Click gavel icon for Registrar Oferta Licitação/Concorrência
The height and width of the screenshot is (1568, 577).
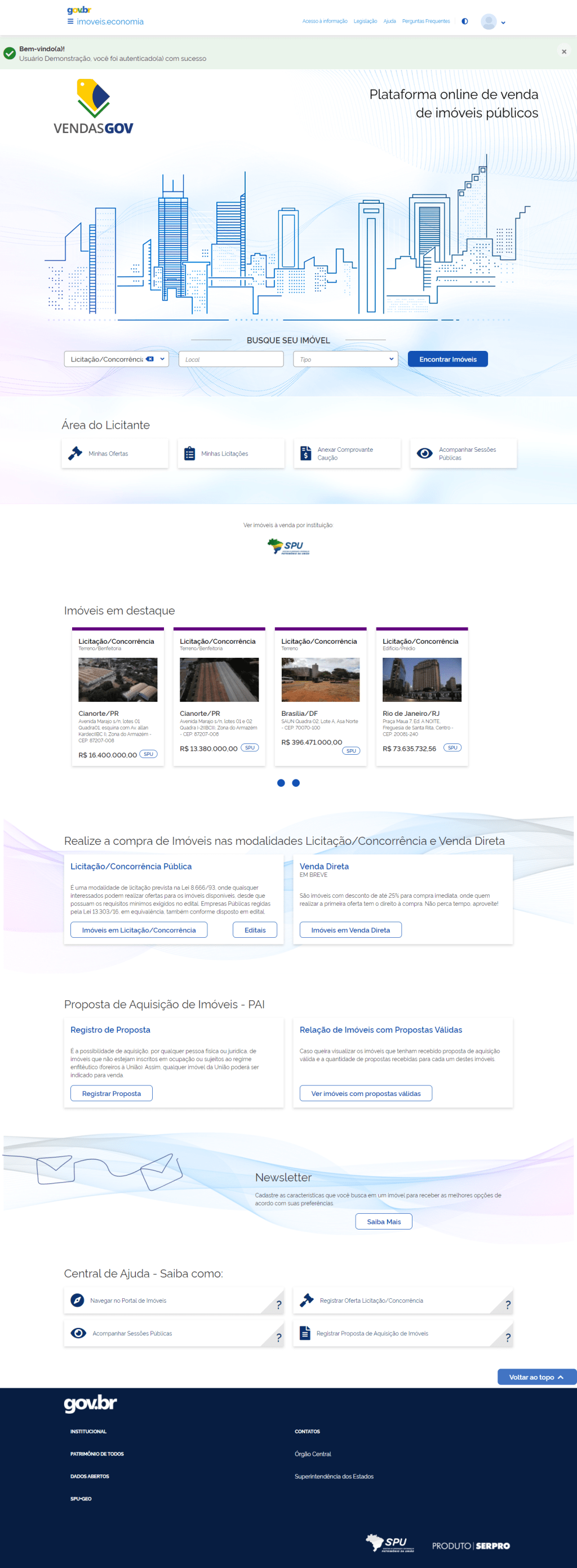coord(307,1300)
